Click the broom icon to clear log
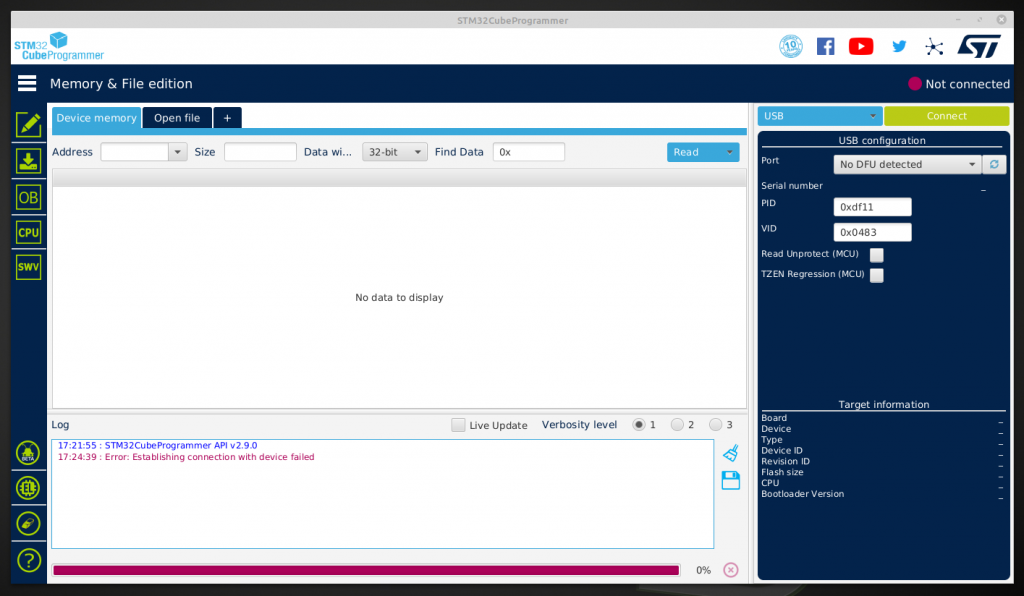Viewport: 1024px width, 596px height. 730,453
